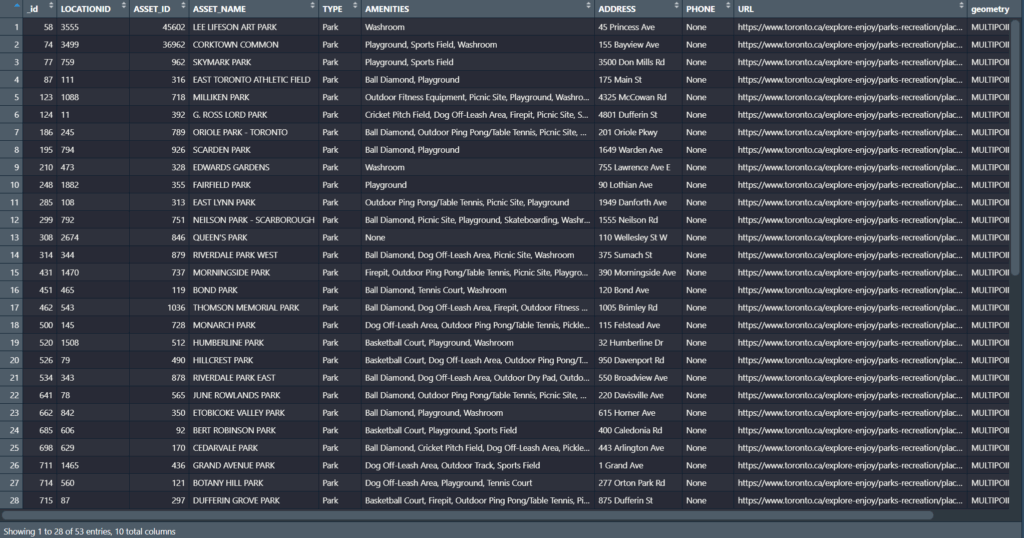Select the URL column header
1024x538 pixels.
pyautogui.click(x=745, y=9)
